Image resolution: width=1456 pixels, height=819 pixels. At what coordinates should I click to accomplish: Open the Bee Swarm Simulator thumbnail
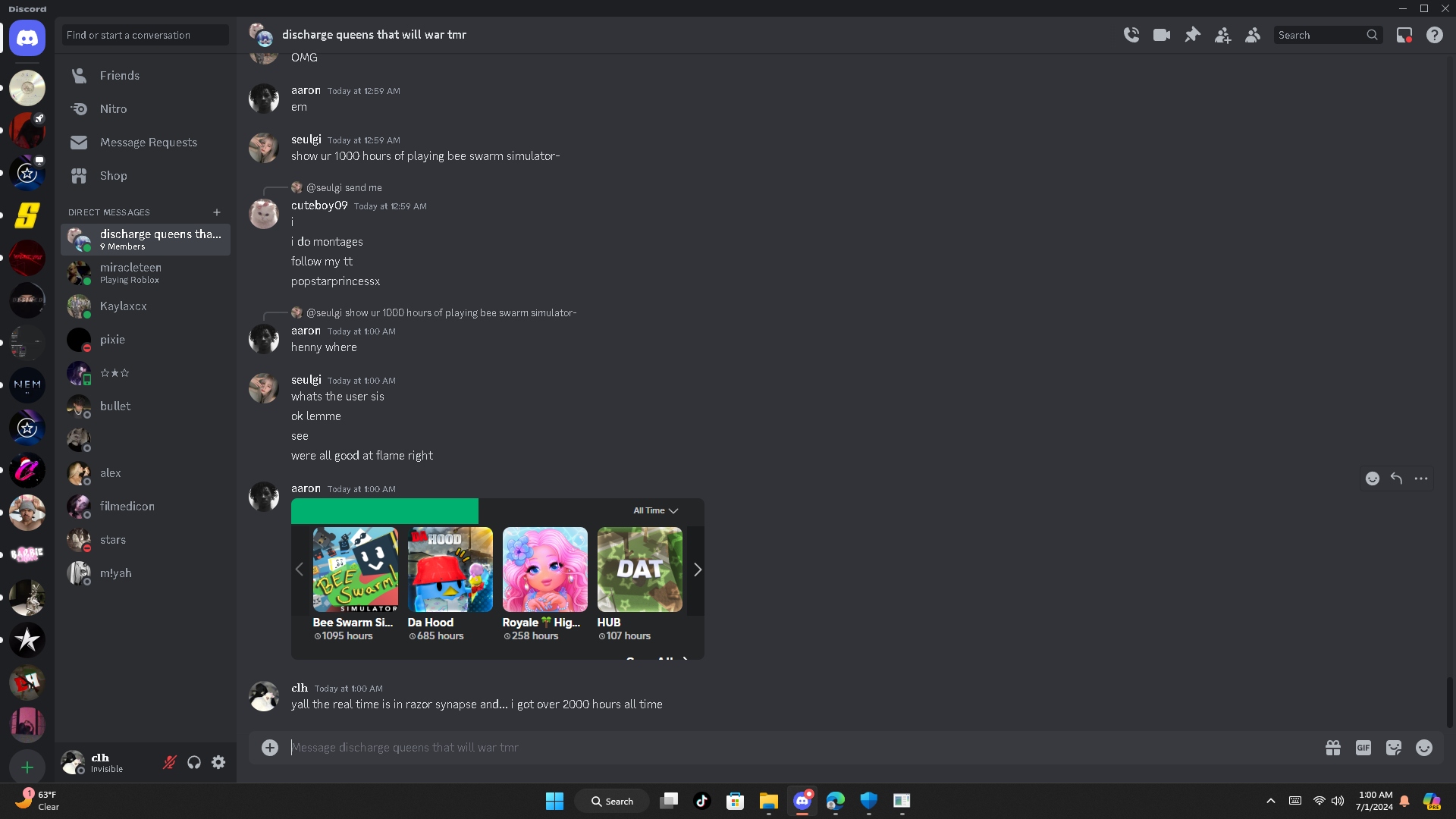point(356,570)
